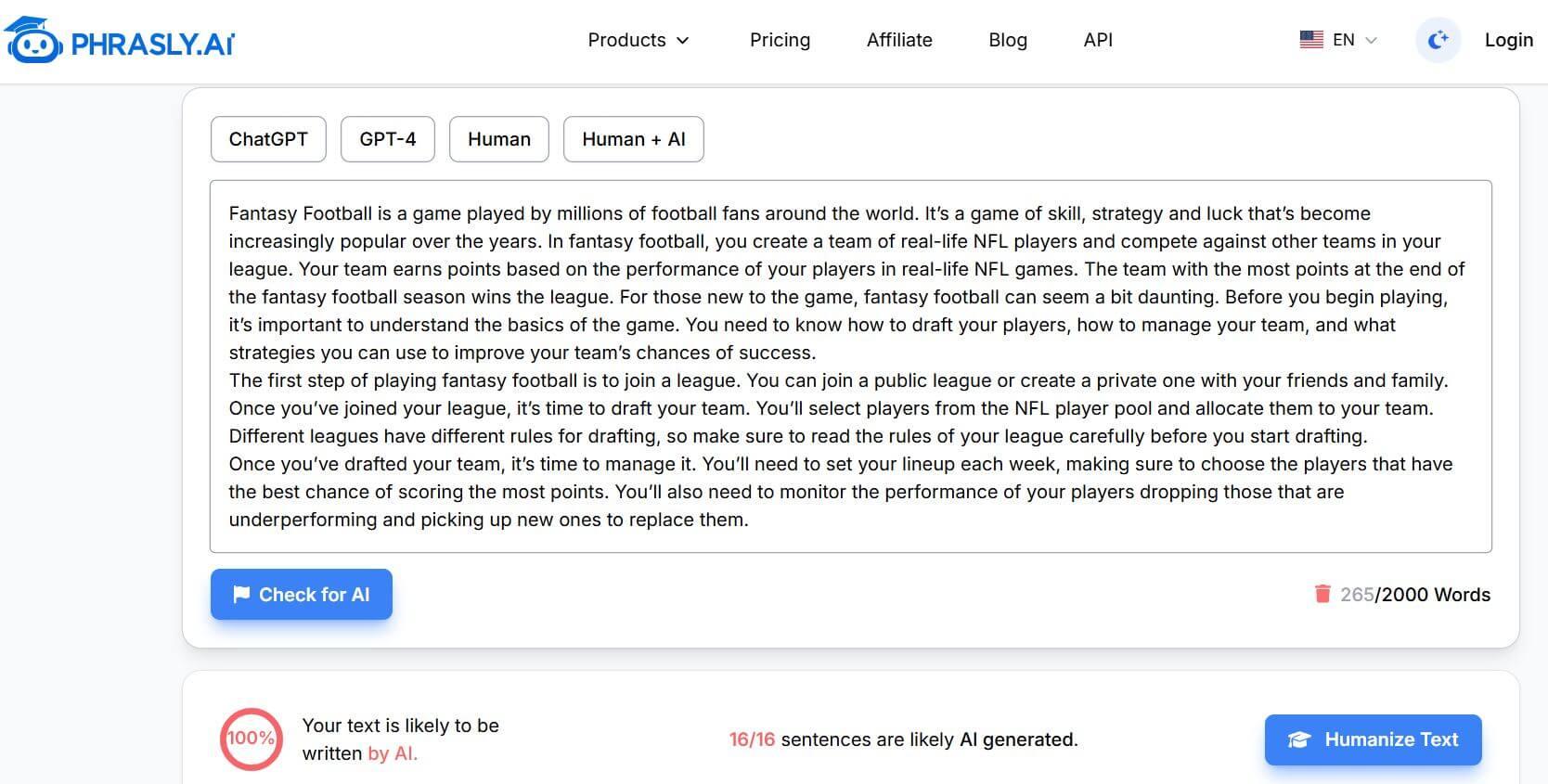This screenshot has height=784, width=1548.
Task: Load the ChatGPT sample text
Action: pyautogui.click(x=268, y=139)
